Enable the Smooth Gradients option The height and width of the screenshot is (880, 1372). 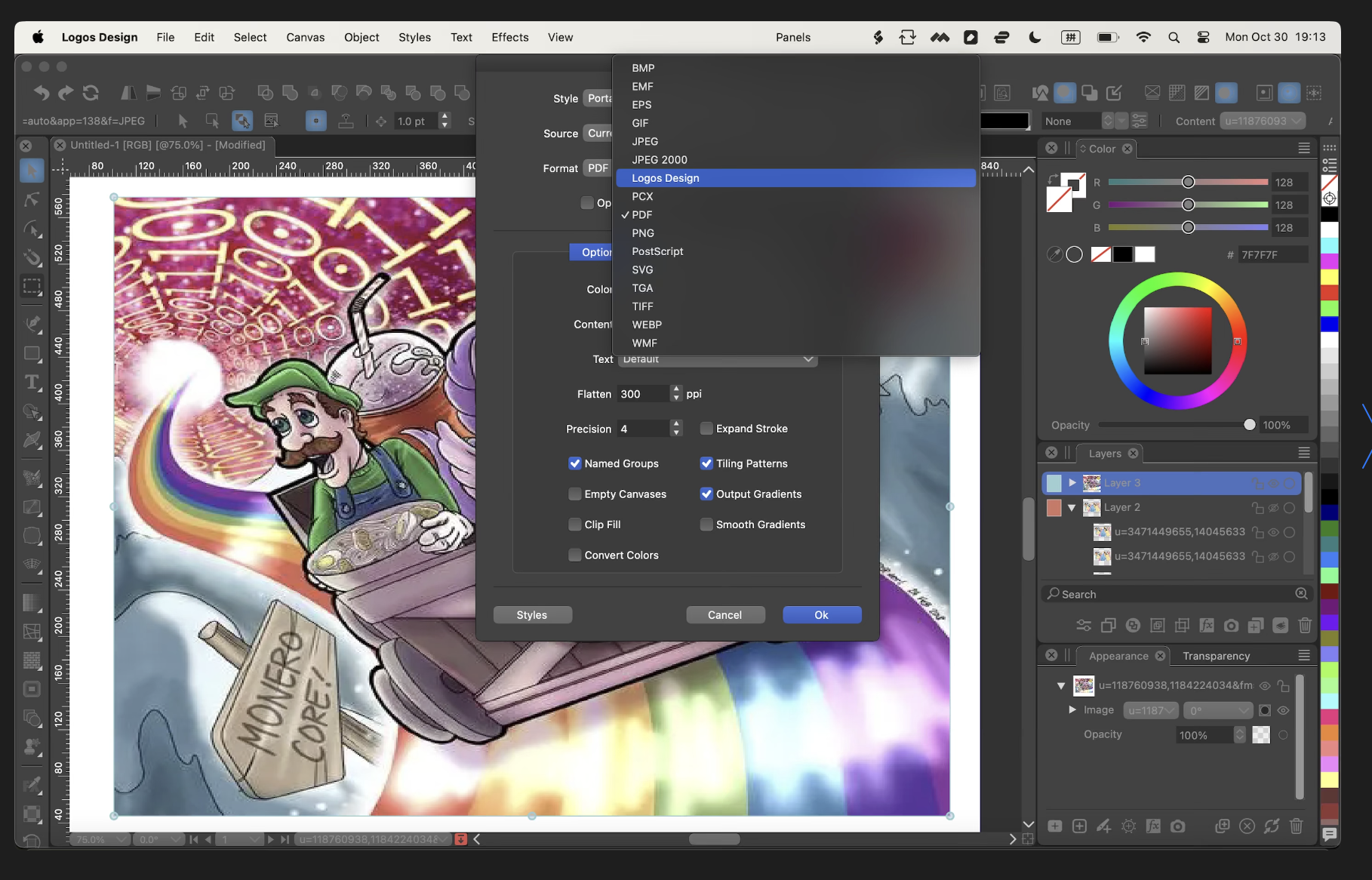point(706,525)
